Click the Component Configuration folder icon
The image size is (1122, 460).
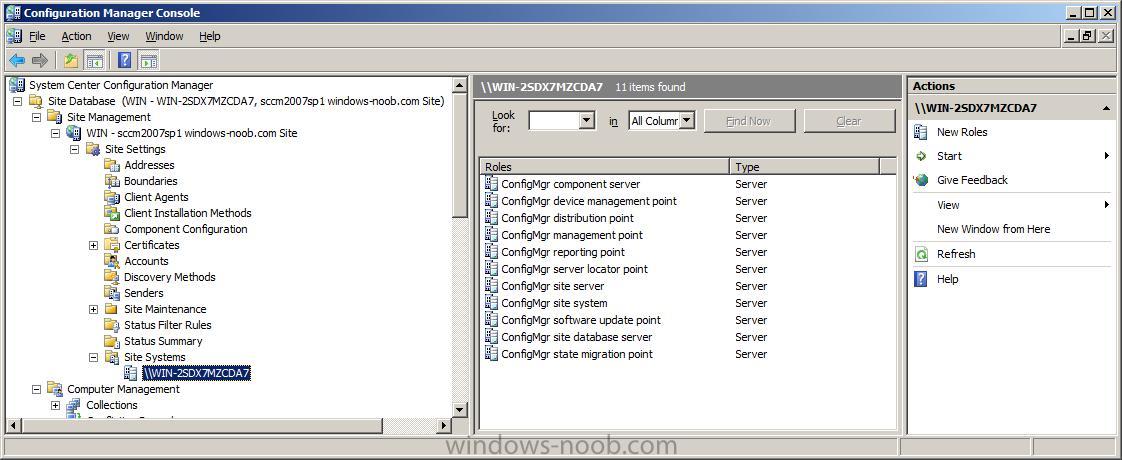(112, 229)
